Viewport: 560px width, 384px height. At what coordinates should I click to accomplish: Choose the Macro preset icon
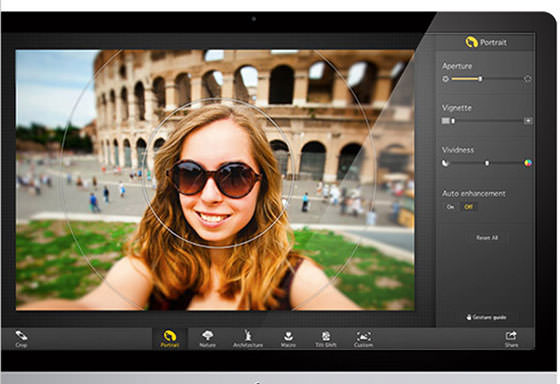pyautogui.click(x=288, y=336)
